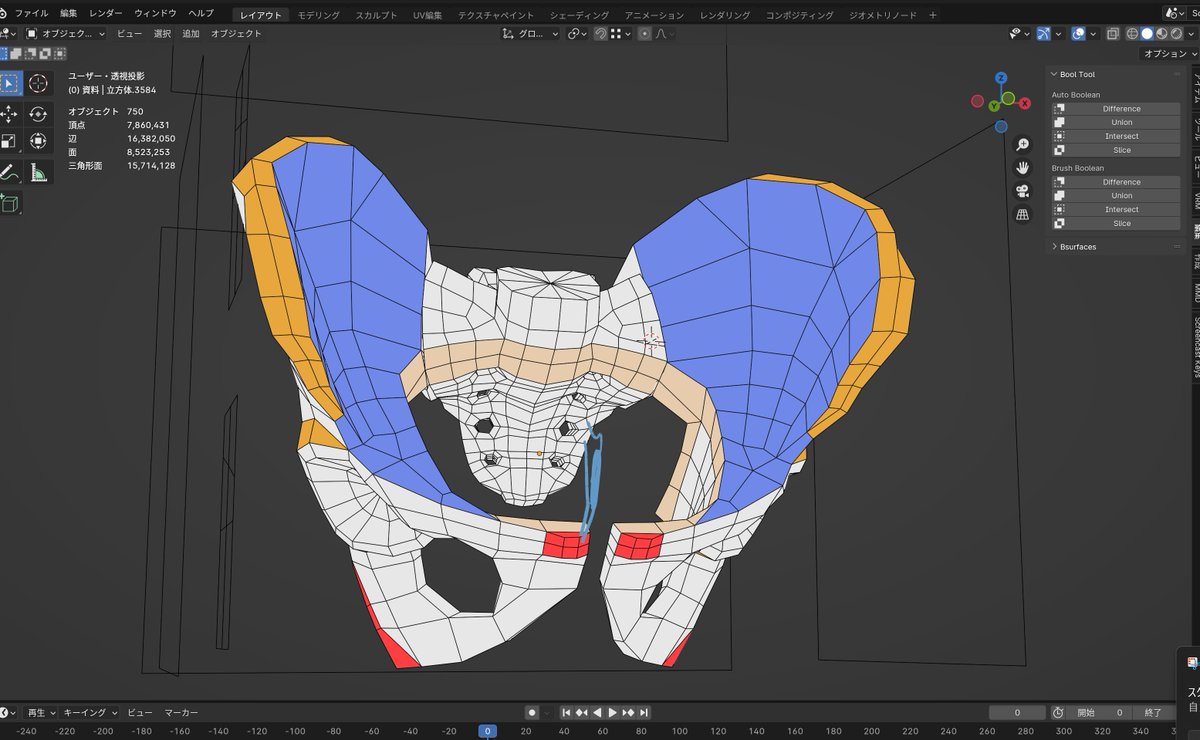Activate the 3D Cursor tool
This screenshot has height=740, width=1200.
(x=38, y=83)
